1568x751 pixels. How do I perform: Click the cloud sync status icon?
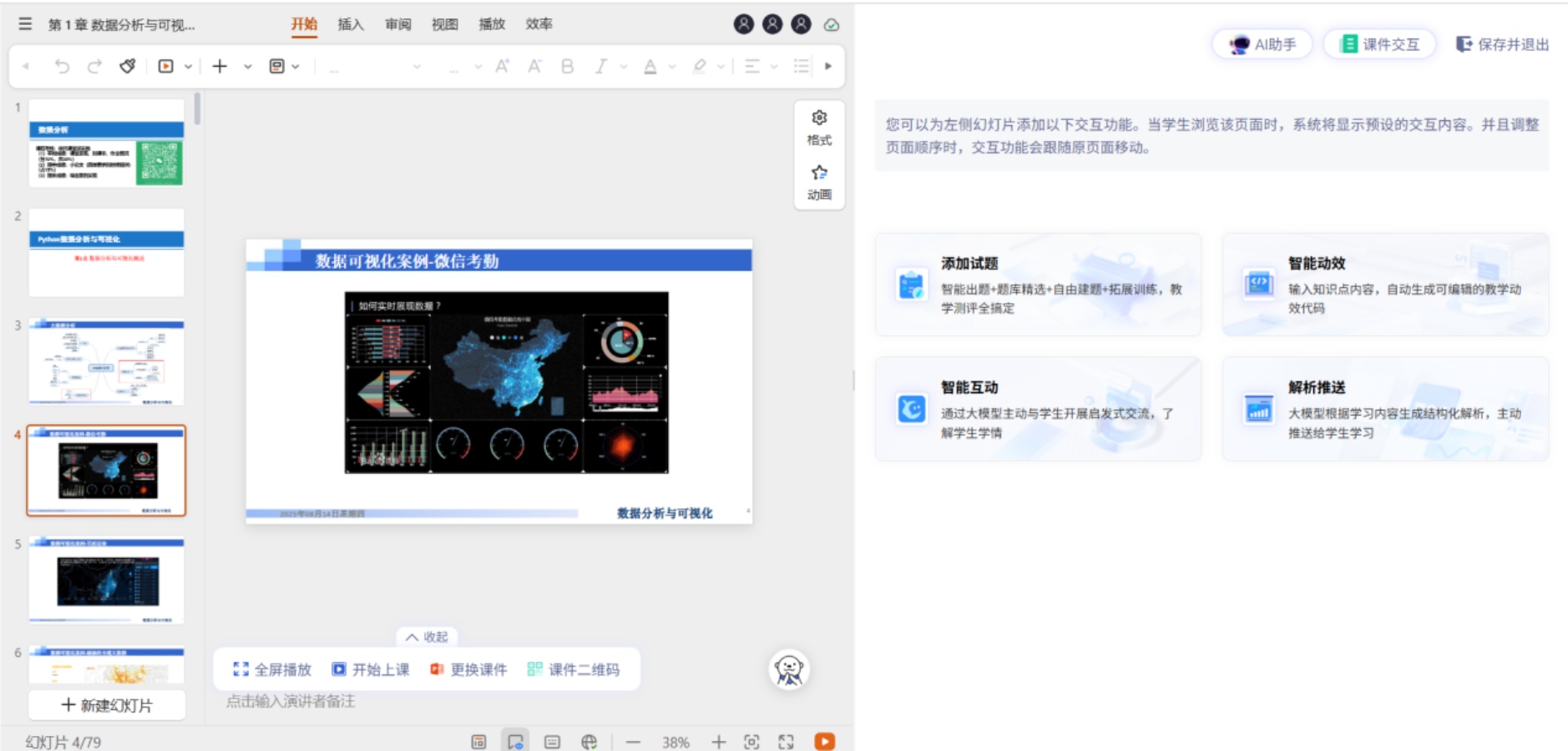tap(831, 25)
